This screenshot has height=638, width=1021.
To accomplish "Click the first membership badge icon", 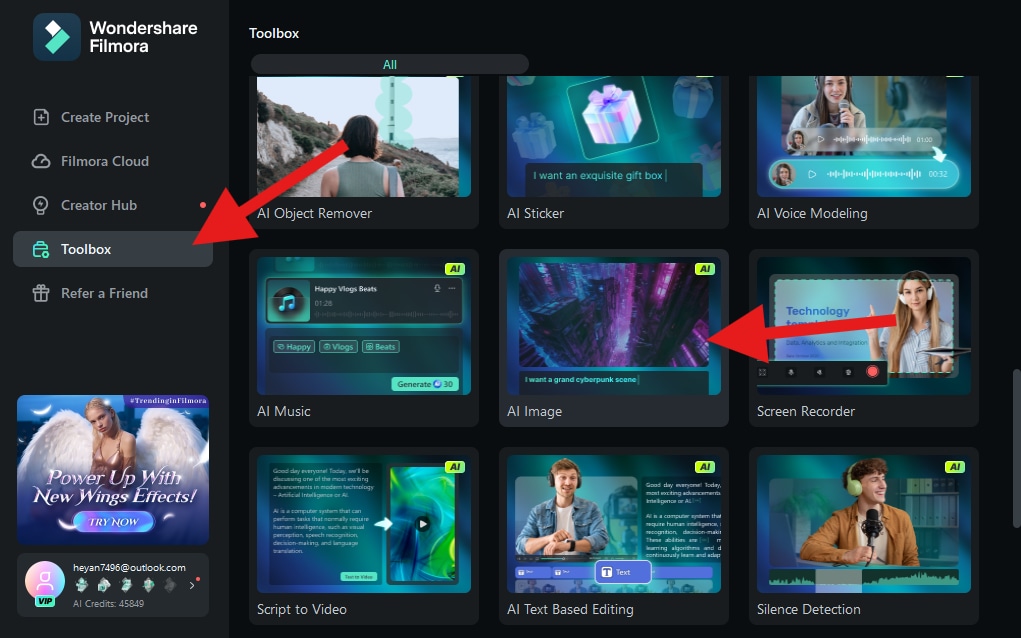I will pos(82,585).
